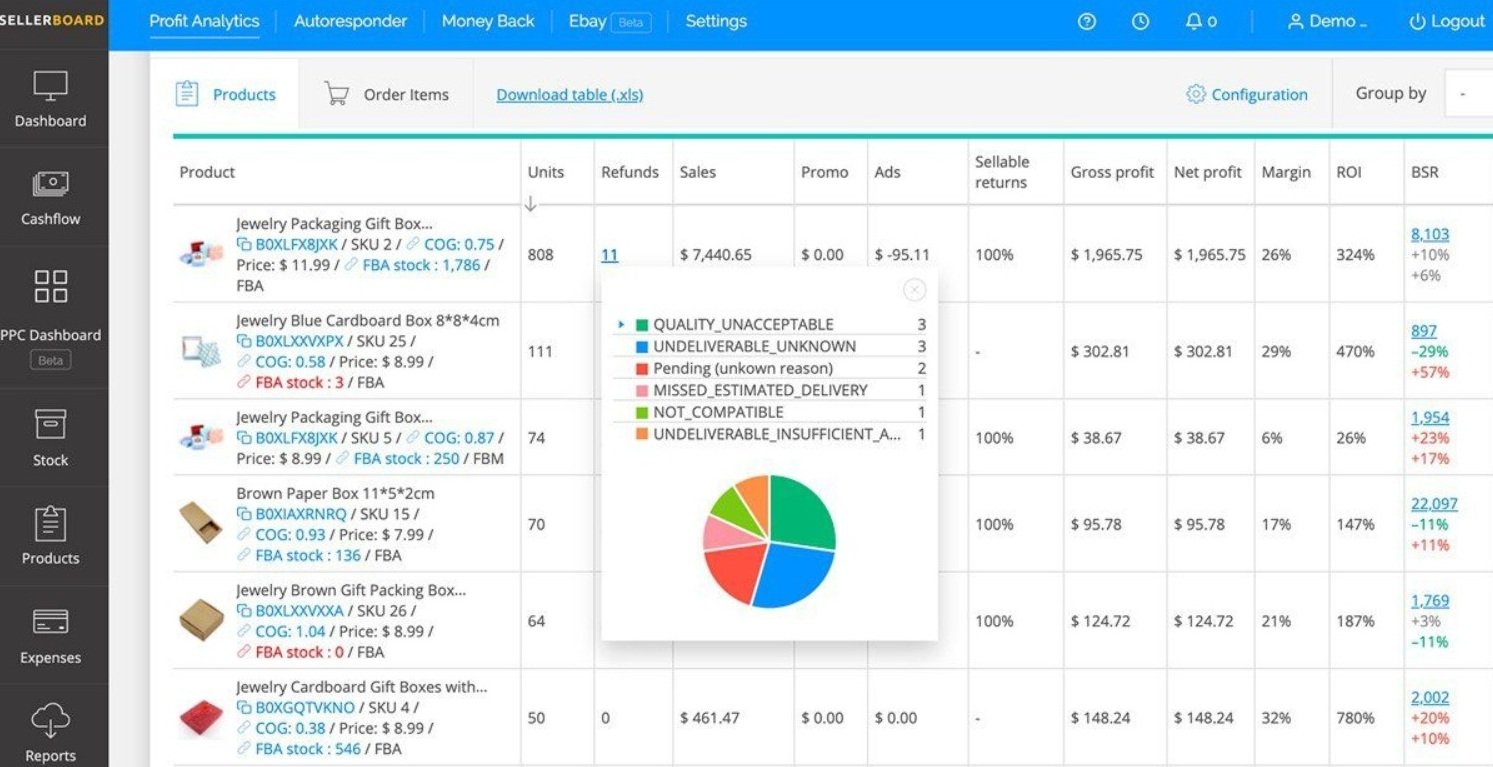Click ASIN B0XLXXVXXA link
The height and width of the screenshot is (767, 1493).
299,610
